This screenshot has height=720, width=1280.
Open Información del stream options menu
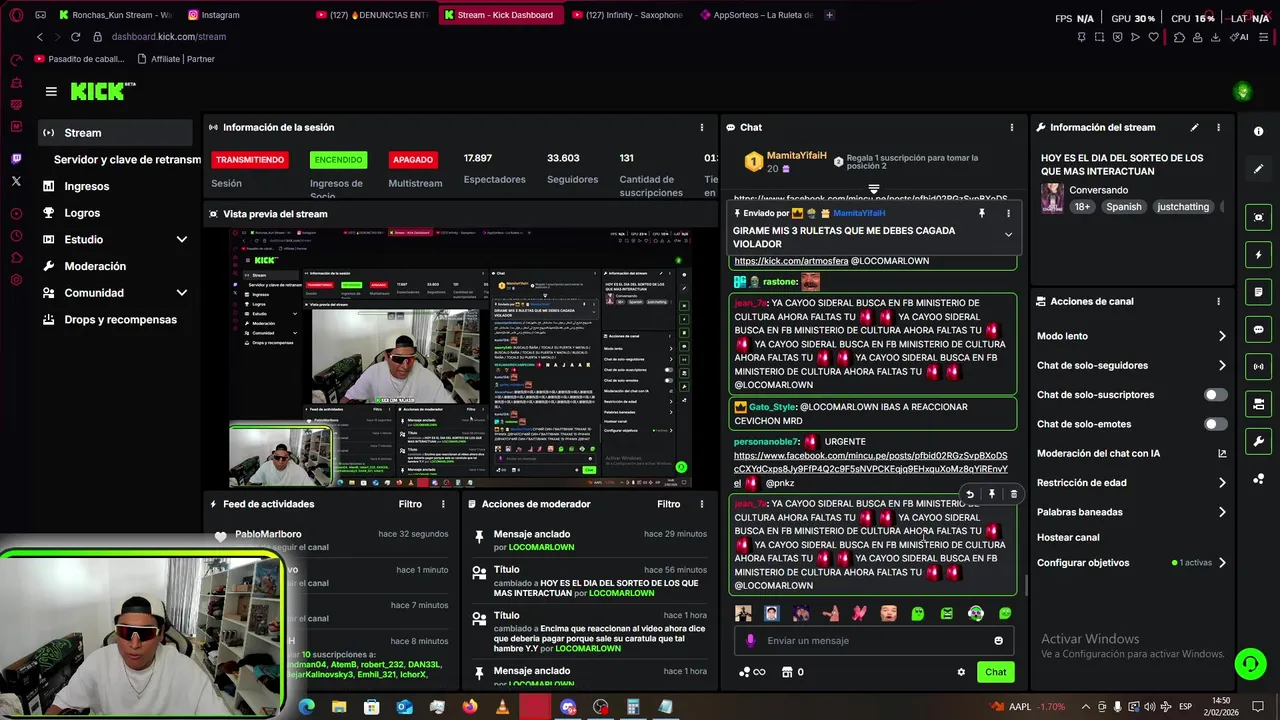pyautogui.click(x=1218, y=127)
